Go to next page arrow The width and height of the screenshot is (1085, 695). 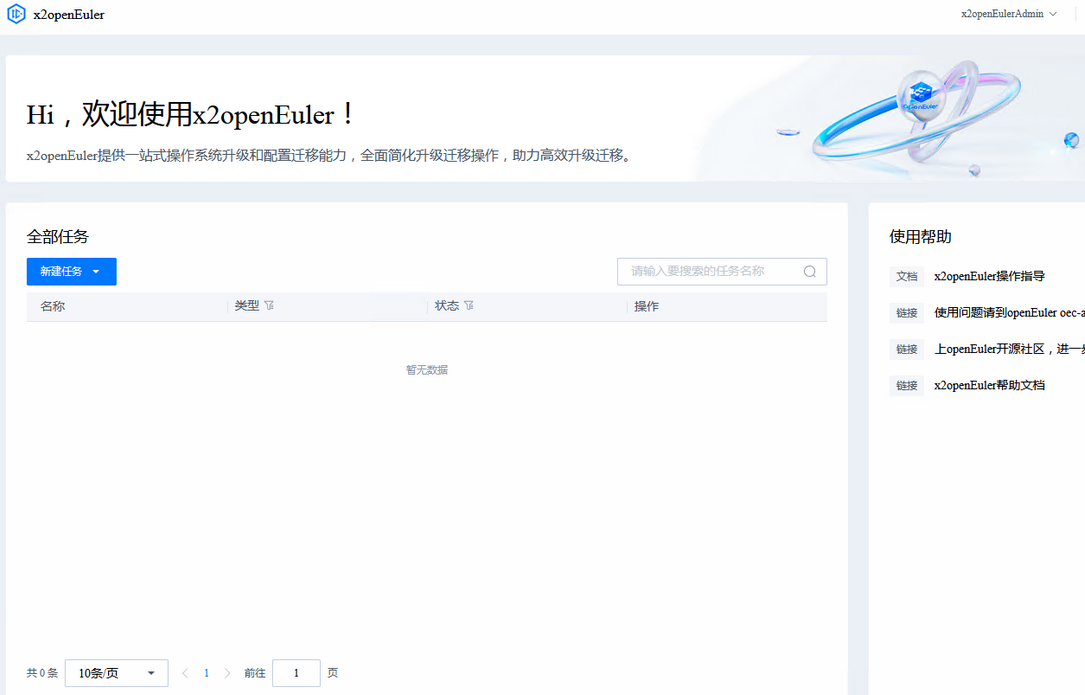(227, 673)
